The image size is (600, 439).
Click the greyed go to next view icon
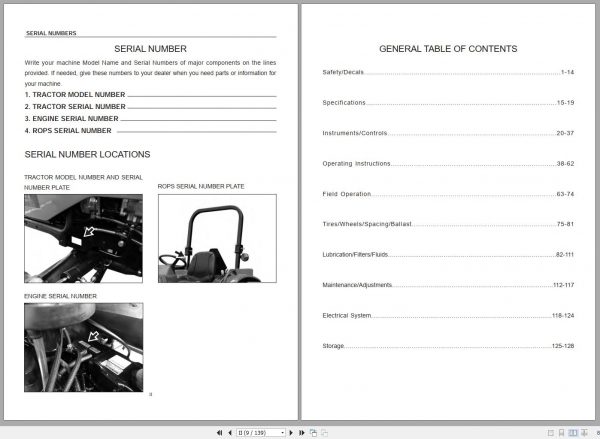pyautogui.click(x=324, y=432)
